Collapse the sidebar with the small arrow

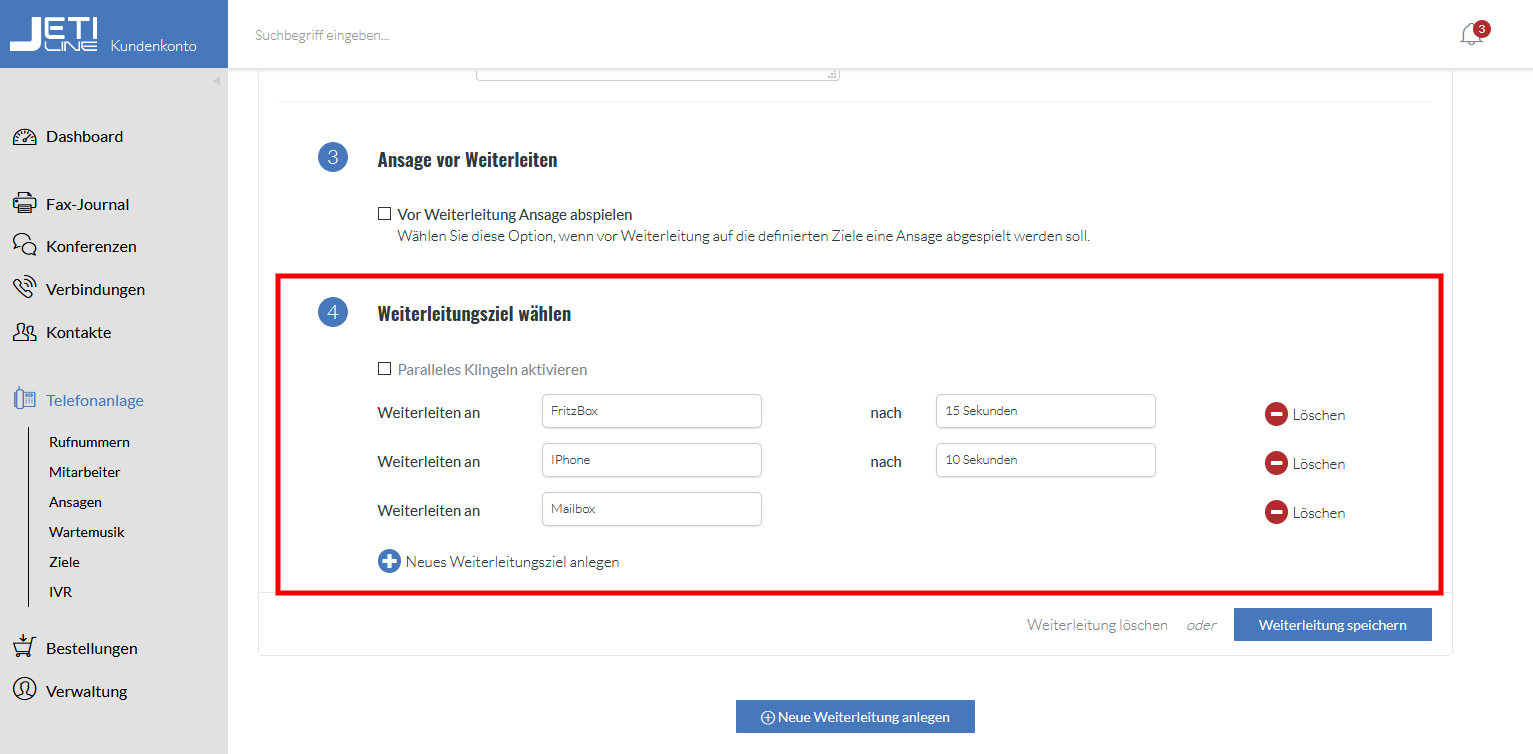[x=216, y=81]
